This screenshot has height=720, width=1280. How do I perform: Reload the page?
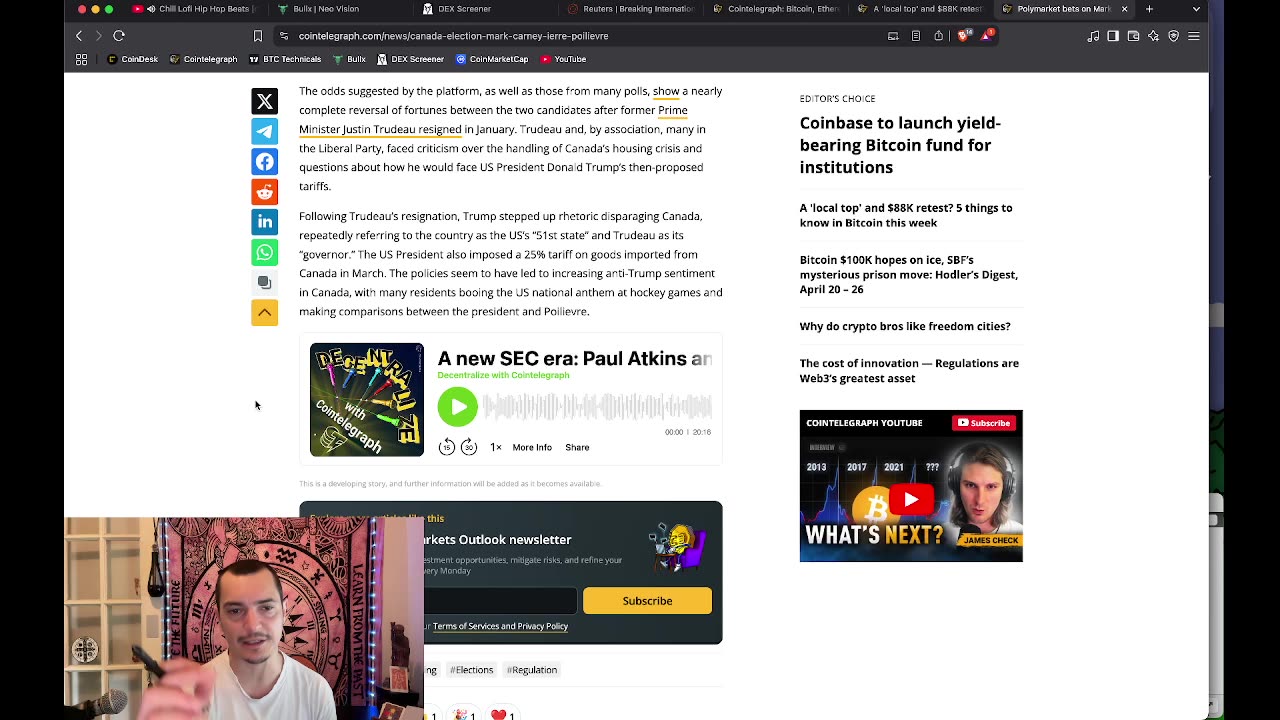pyautogui.click(x=119, y=36)
